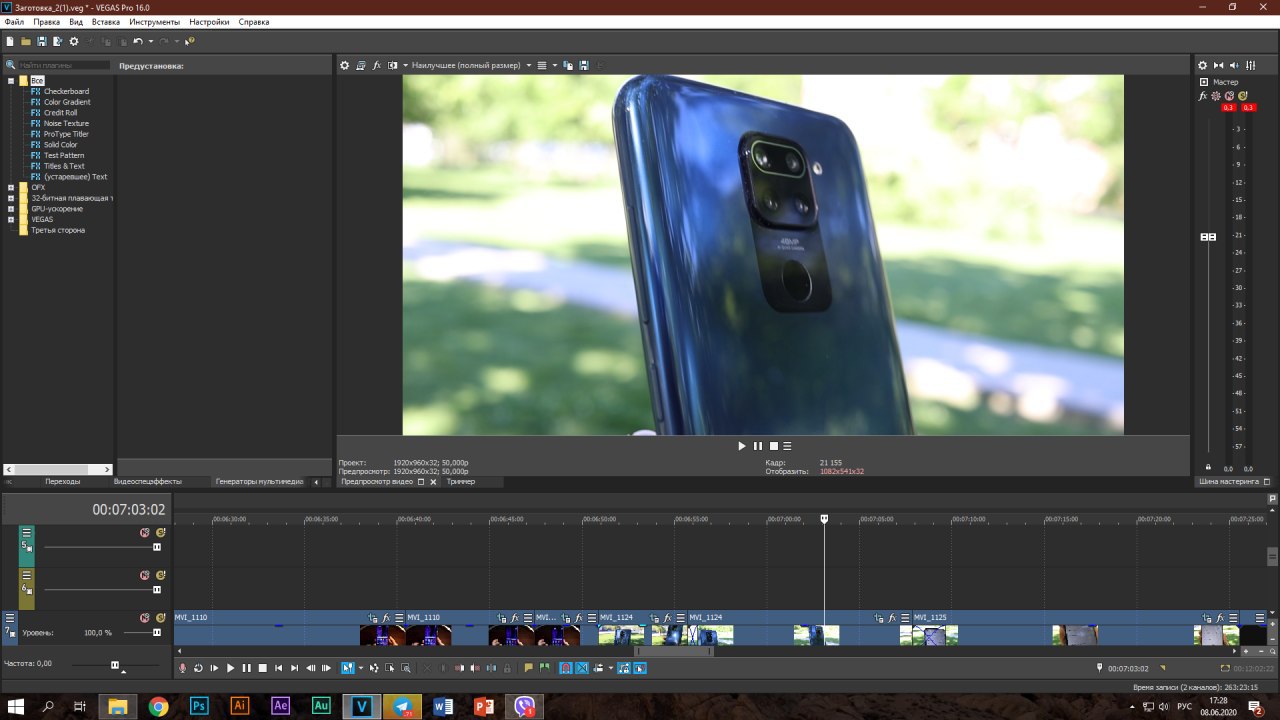Adjust the 'Частота' rate slider

[x=115, y=665]
